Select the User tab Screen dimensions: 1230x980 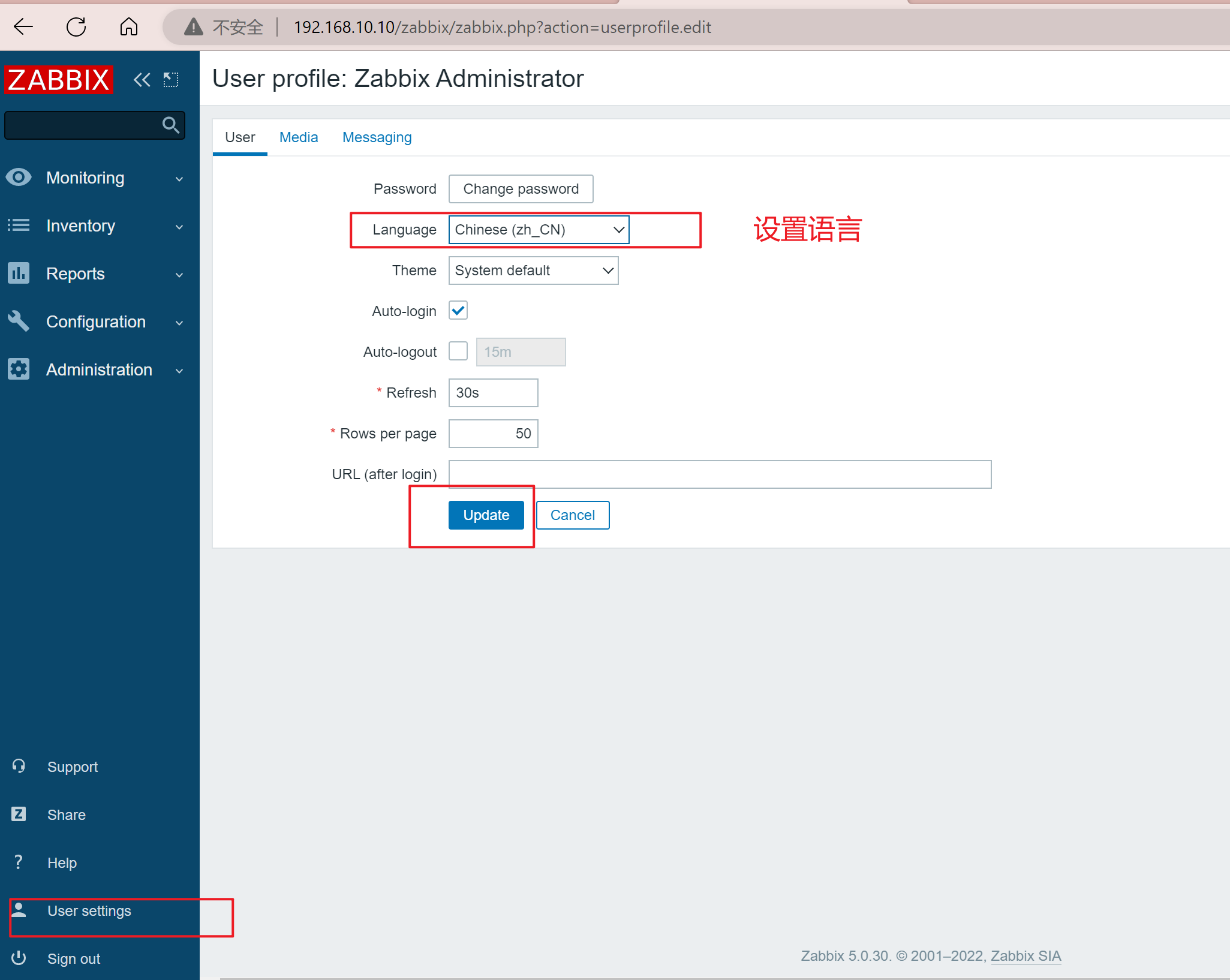pos(240,137)
